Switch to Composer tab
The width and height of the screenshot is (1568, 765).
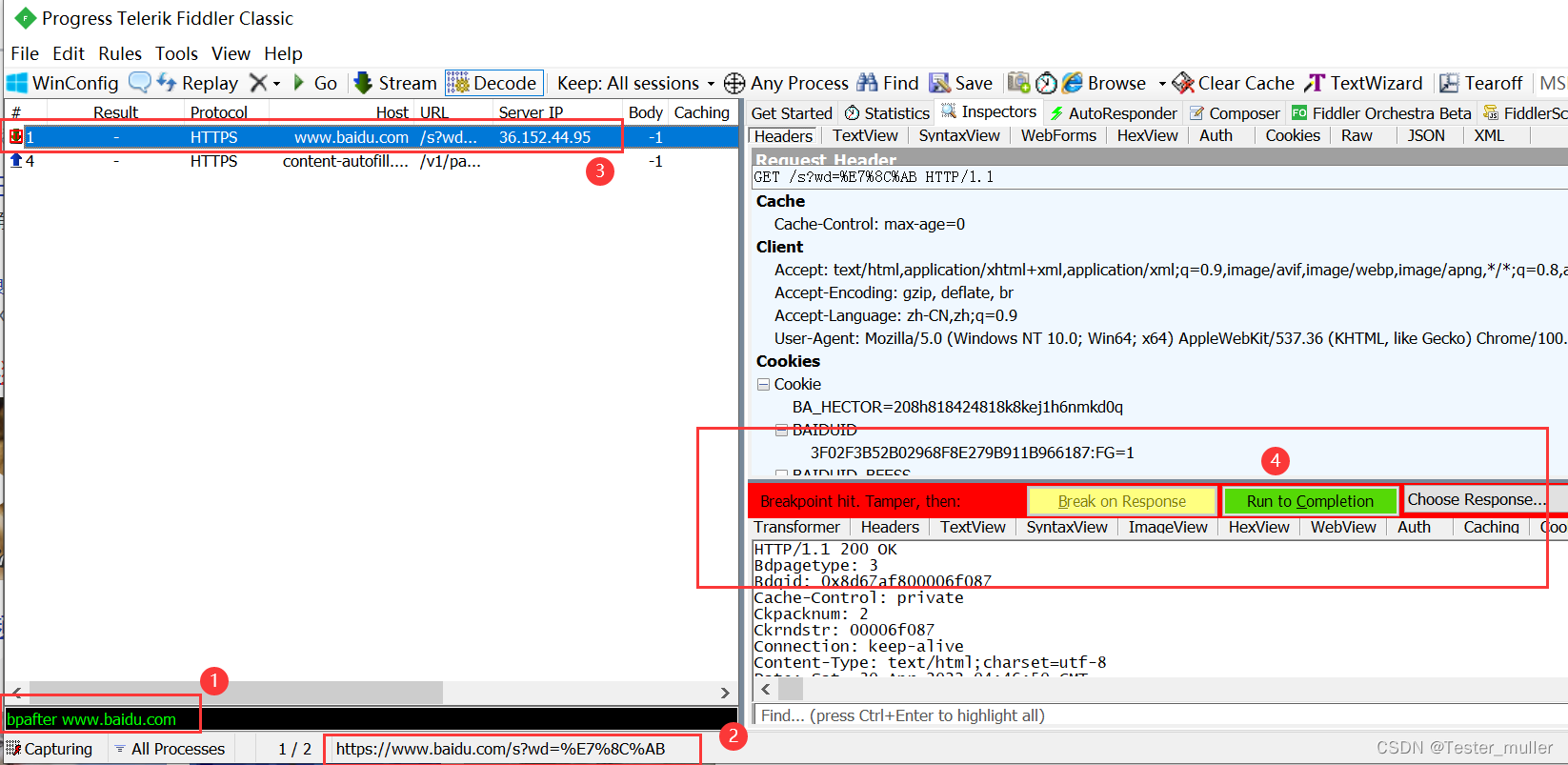[x=1235, y=113]
